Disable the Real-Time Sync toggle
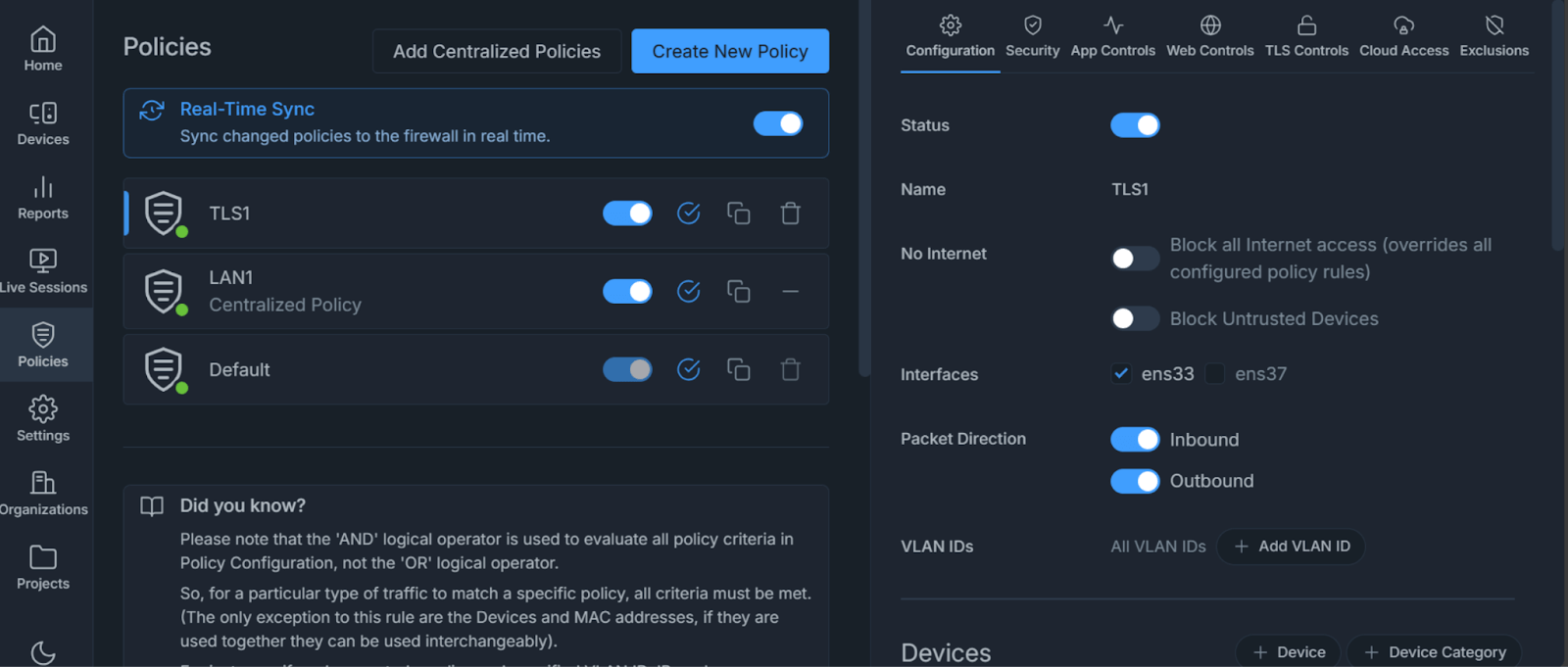 pyautogui.click(x=777, y=123)
